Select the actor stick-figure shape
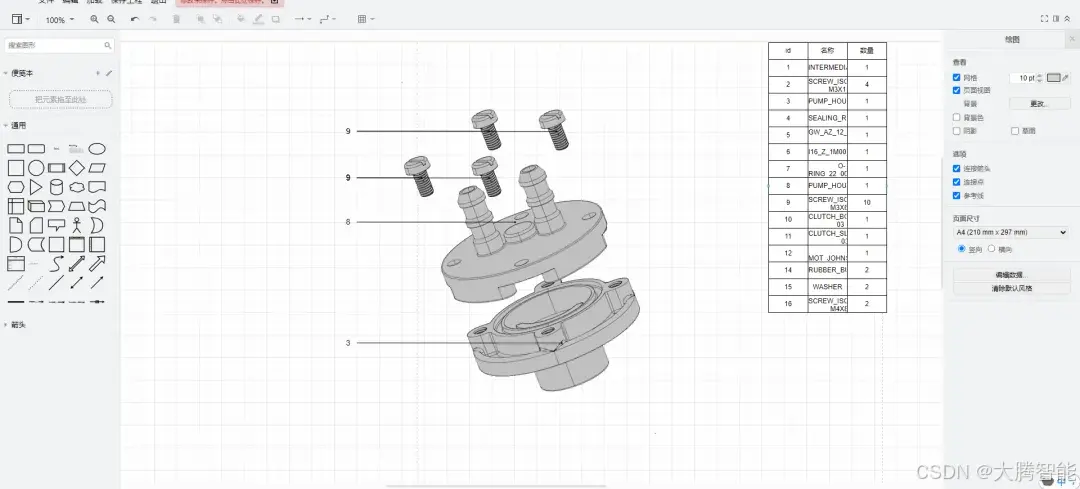 click(76, 225)
